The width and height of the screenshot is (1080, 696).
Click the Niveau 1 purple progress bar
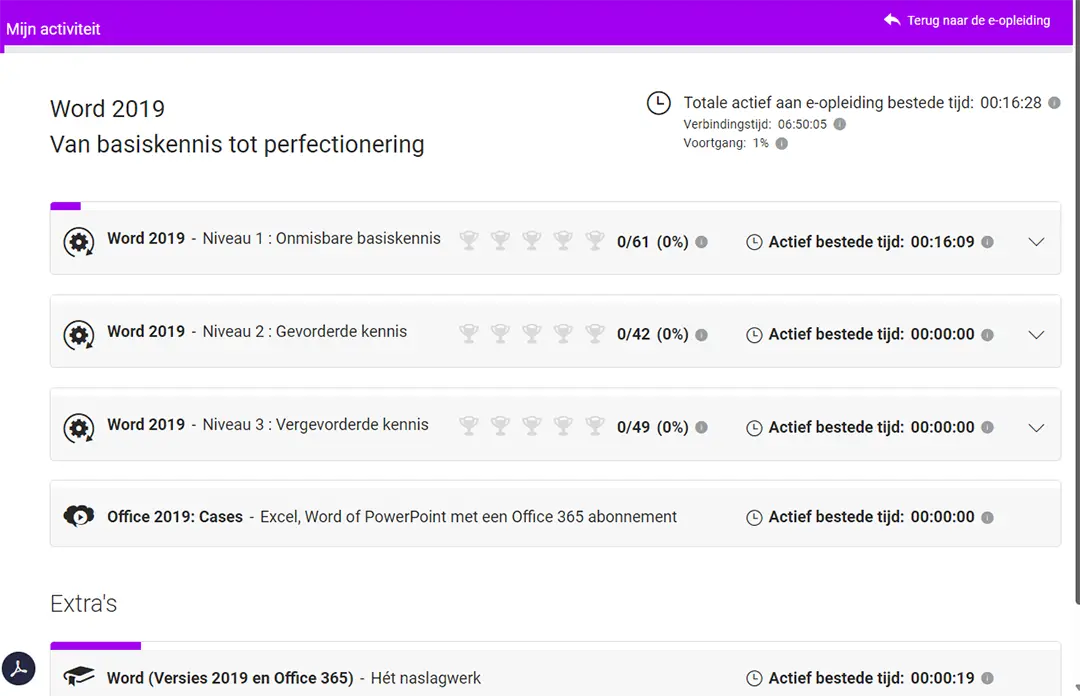65,205
